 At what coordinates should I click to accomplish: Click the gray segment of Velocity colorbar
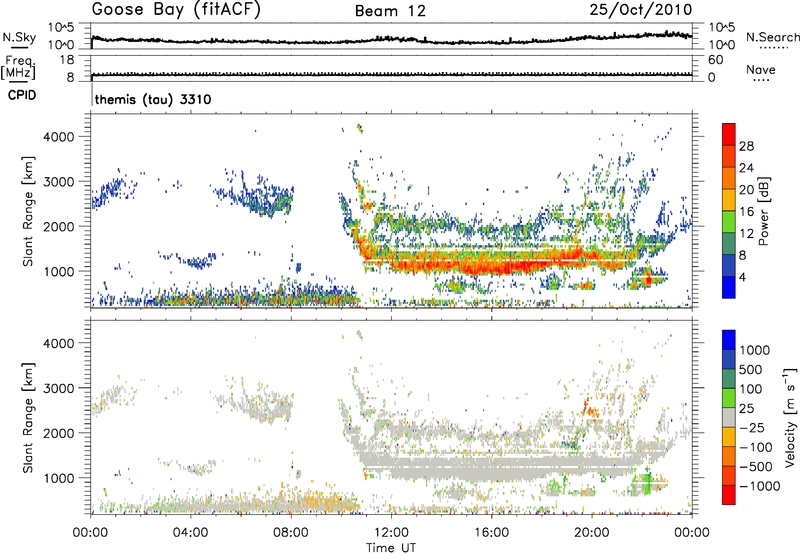[x=729, y=418]
